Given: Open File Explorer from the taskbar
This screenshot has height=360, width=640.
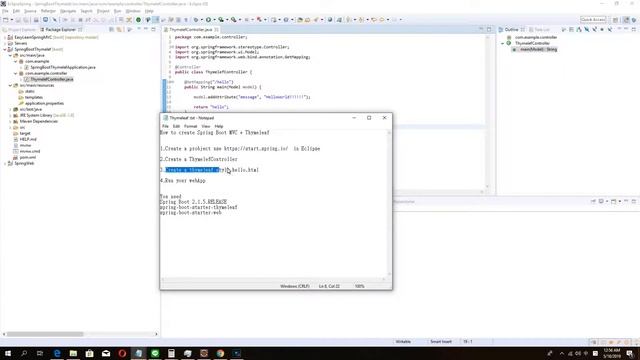Looking at the screenshot, I should pos(73,353).
